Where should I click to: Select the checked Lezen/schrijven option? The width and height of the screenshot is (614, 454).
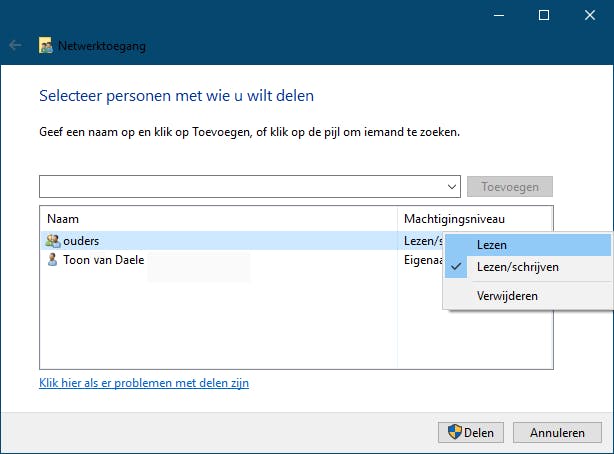tap(518, 267)
